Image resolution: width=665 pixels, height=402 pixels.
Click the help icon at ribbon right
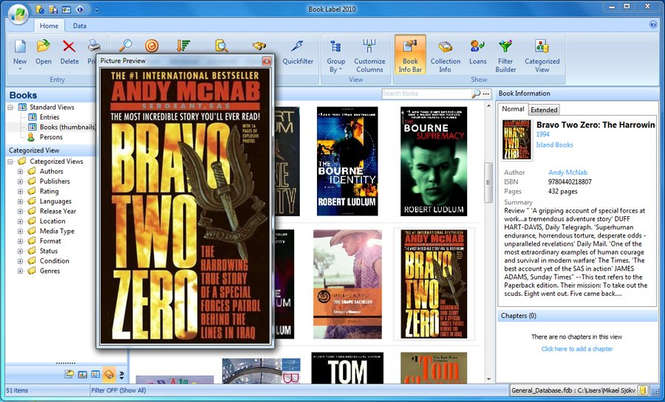tap(653, 25)
